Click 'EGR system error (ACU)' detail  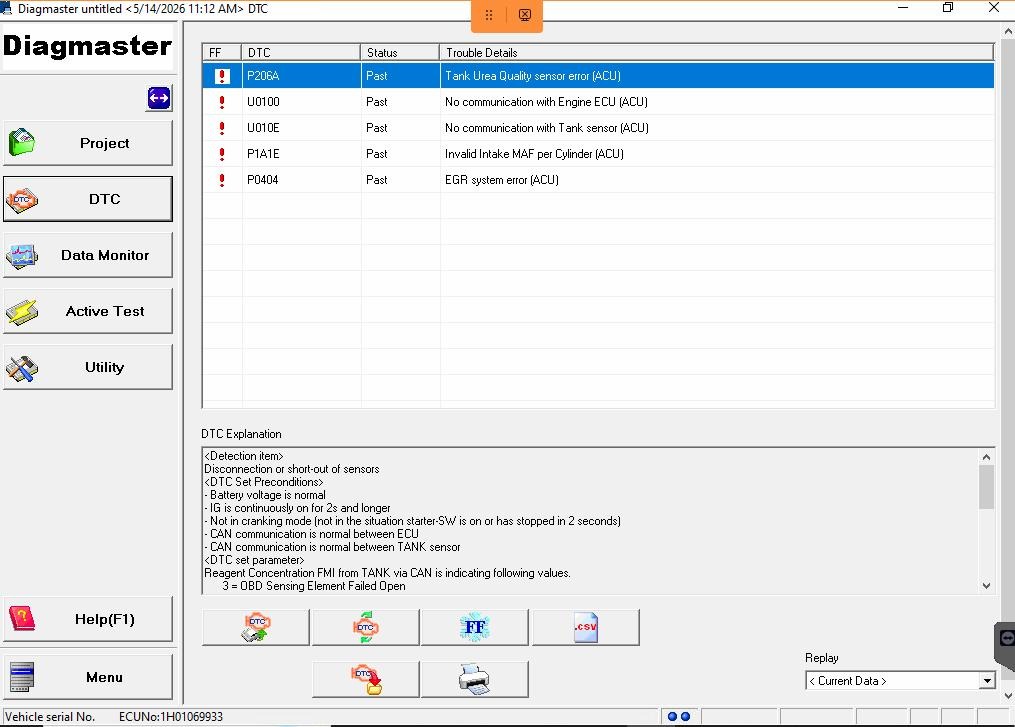(x=502, y=179)
